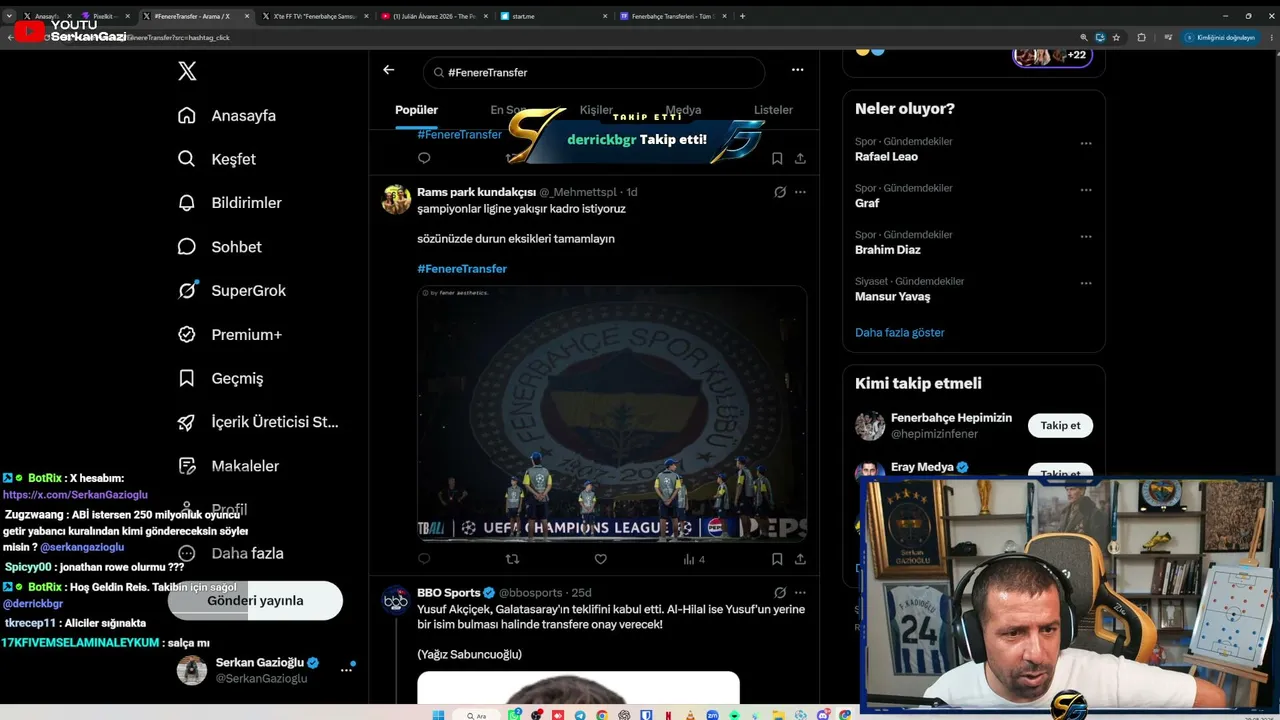Click the back arrow beside the search box

(389, 70)
